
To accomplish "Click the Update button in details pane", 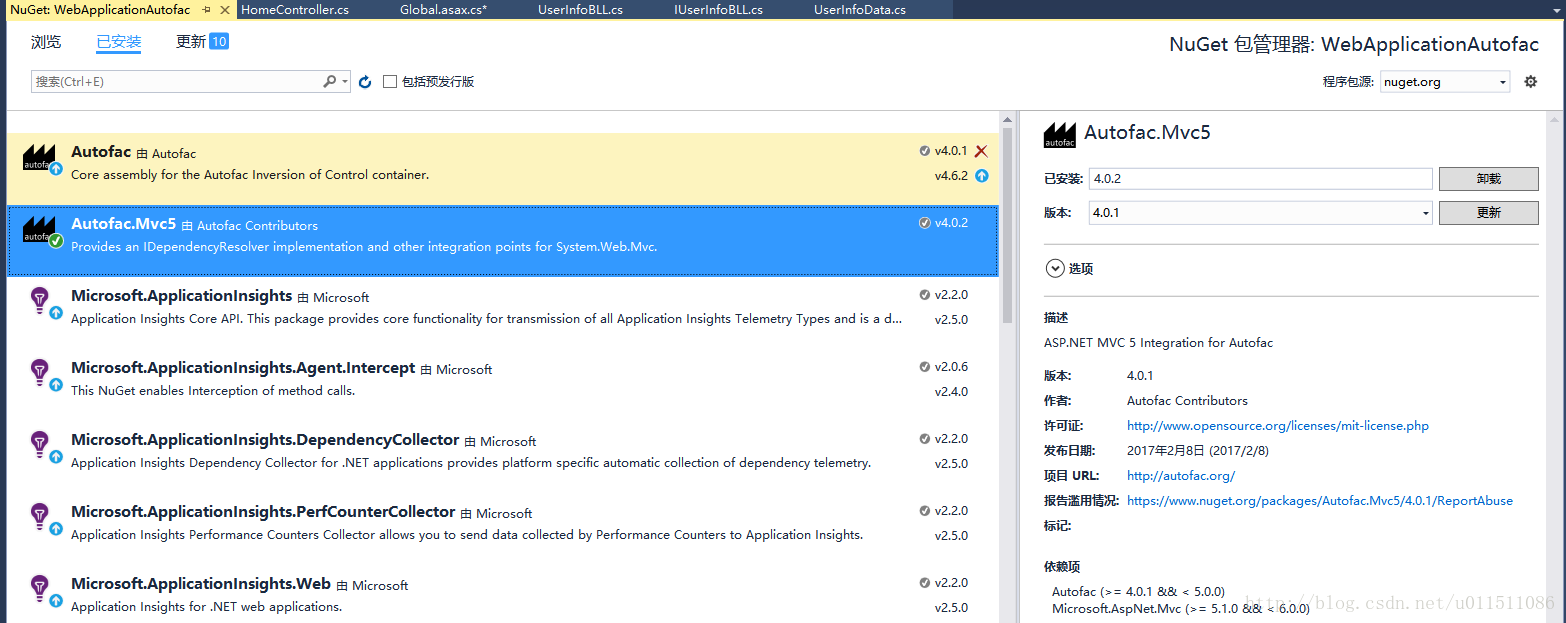I will (x=1488, y=212).
